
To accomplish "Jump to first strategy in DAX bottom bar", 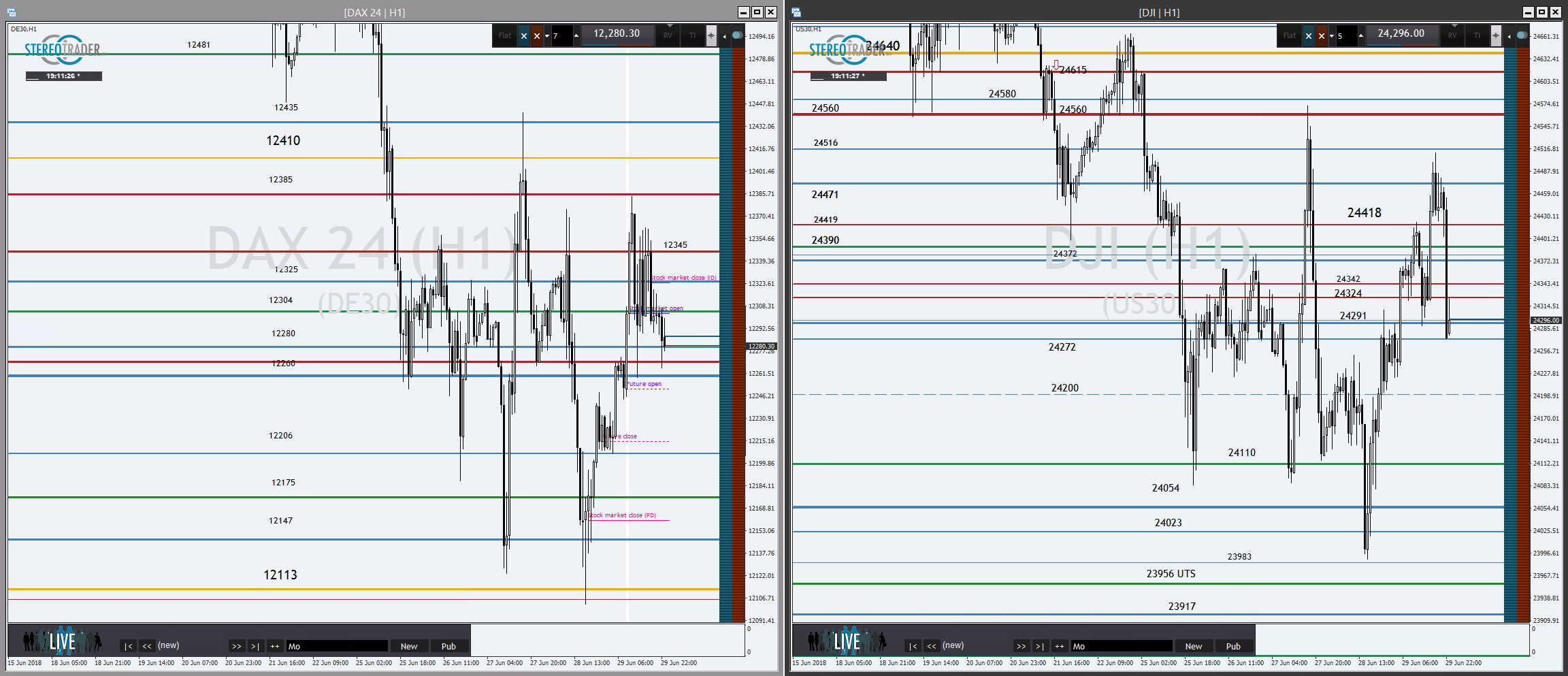I will [x=128, y=646].
